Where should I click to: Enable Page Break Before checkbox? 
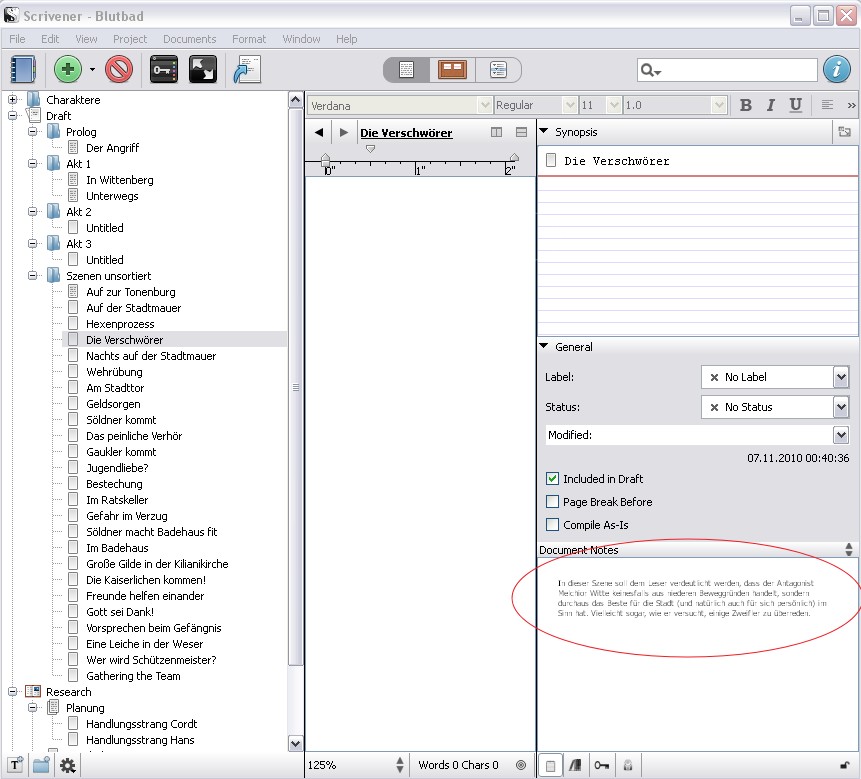pyautogui.click(x=552, y=502)
